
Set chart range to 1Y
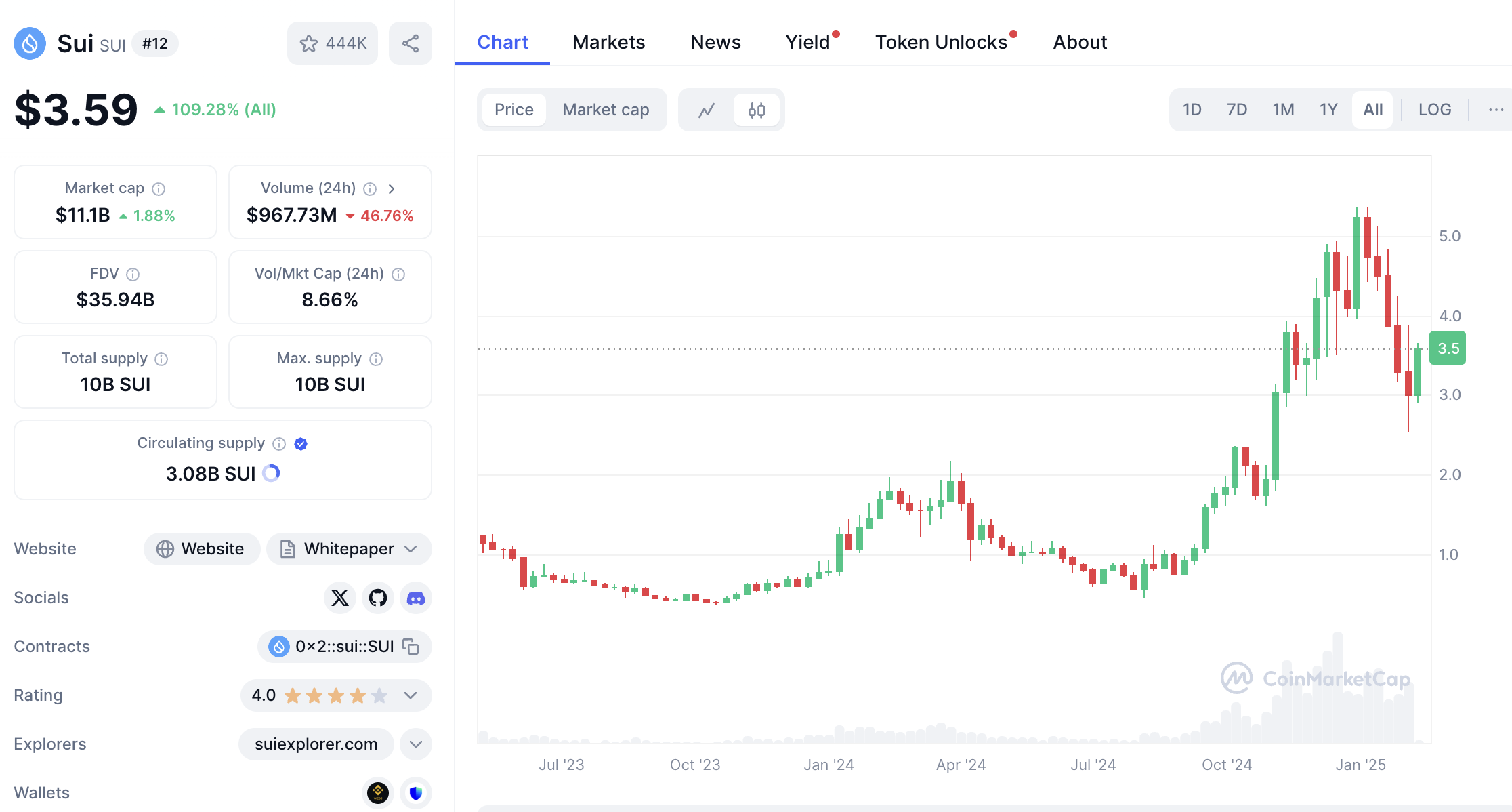pos(1328,110)
